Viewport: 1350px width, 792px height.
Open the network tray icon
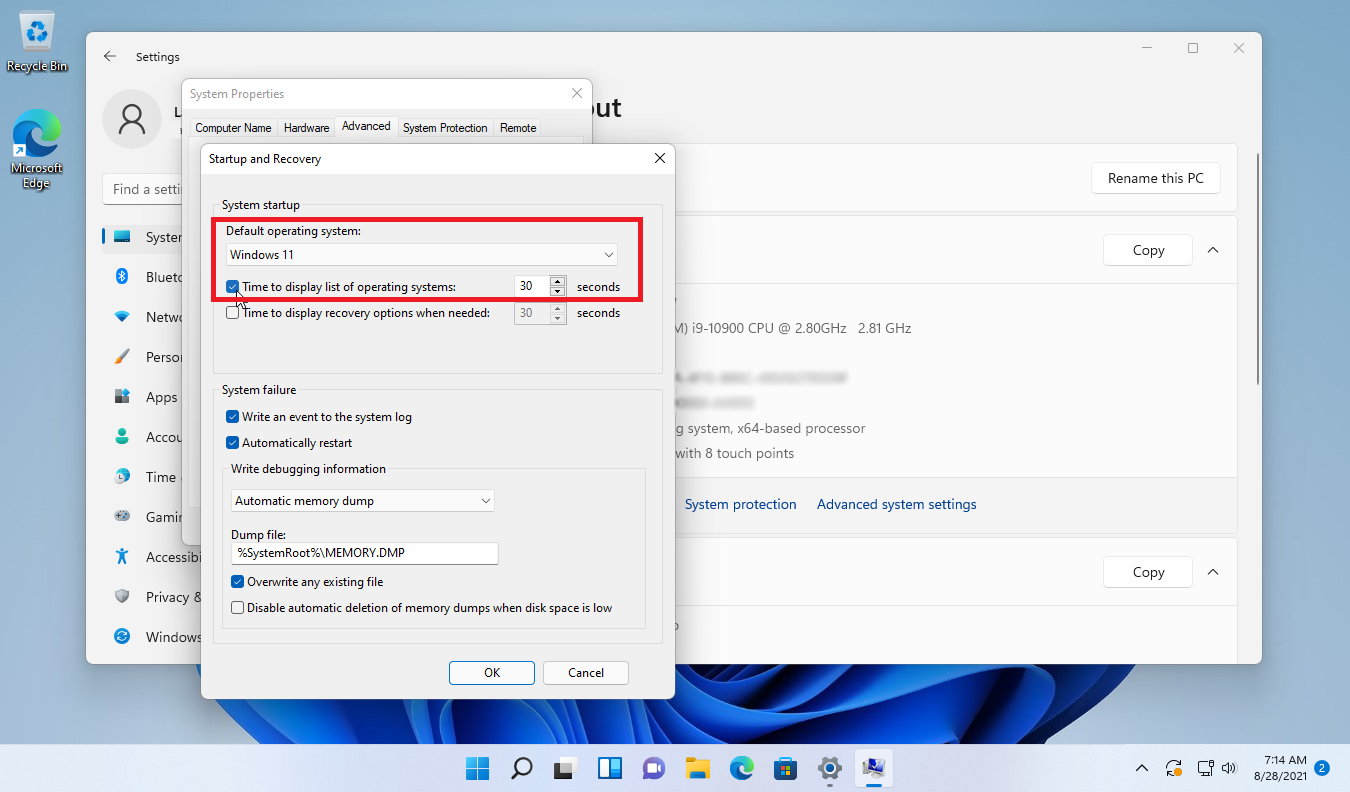tap(1205, 768)
